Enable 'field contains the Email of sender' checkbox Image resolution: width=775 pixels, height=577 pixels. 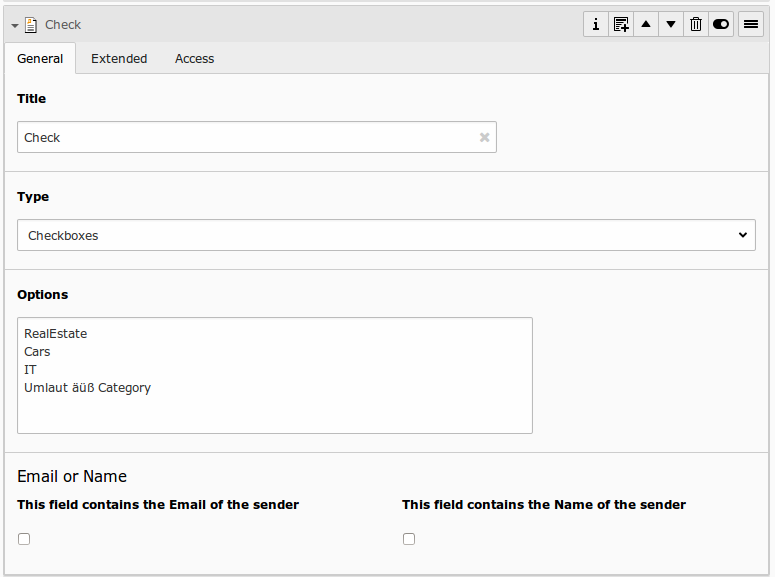24,539
